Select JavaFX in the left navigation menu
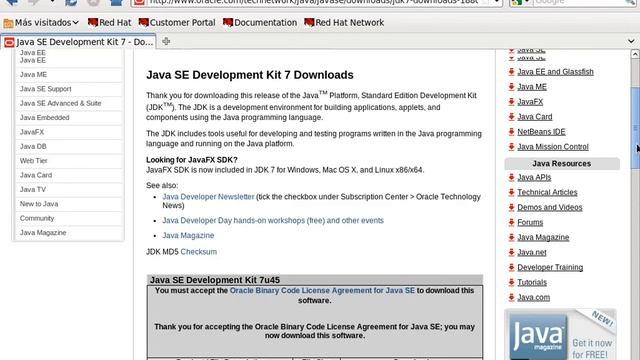The width and height of the screenshot is (640, 360). pyautogui.click(x=69, y=132)
